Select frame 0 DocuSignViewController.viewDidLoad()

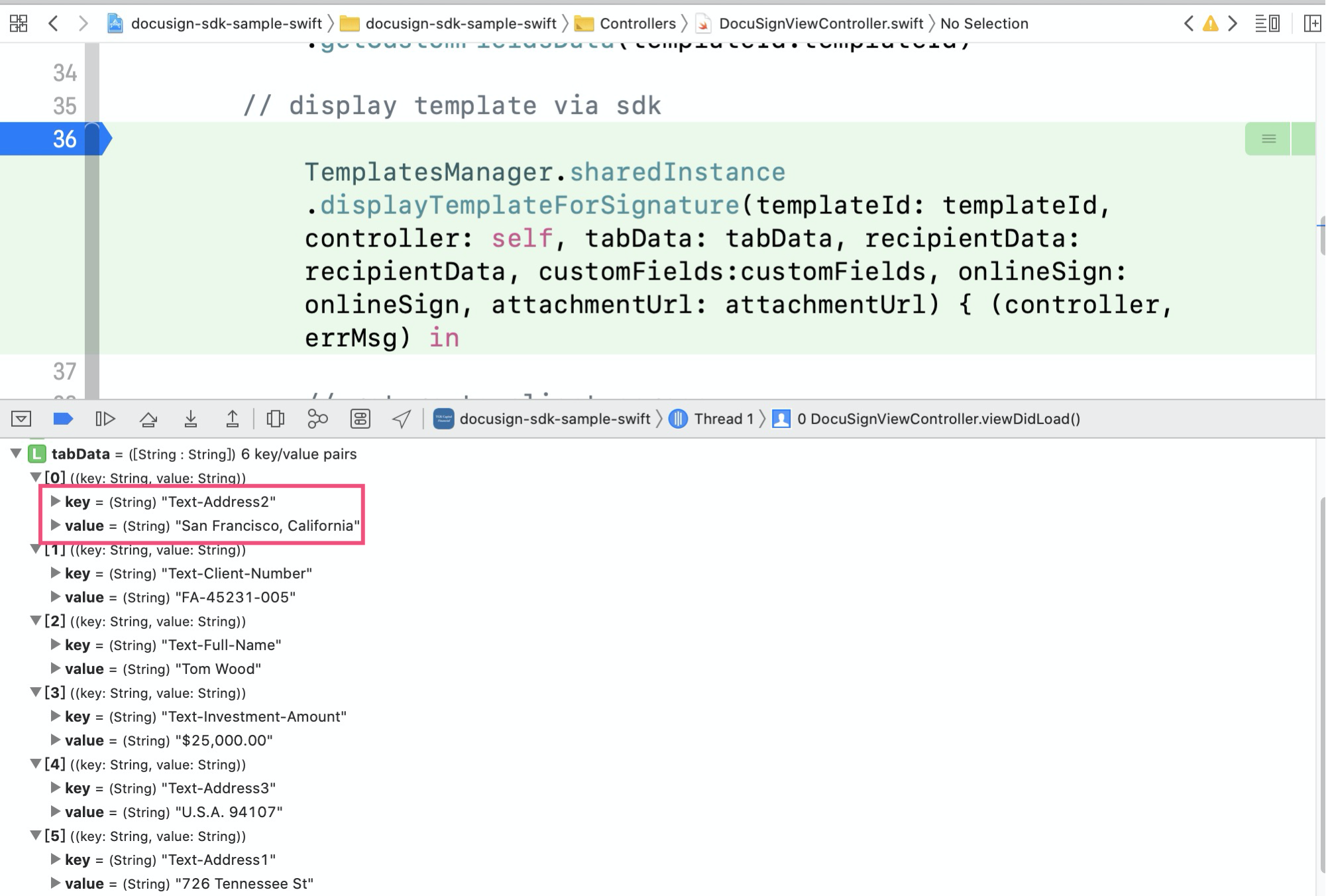tap(926, 419)
